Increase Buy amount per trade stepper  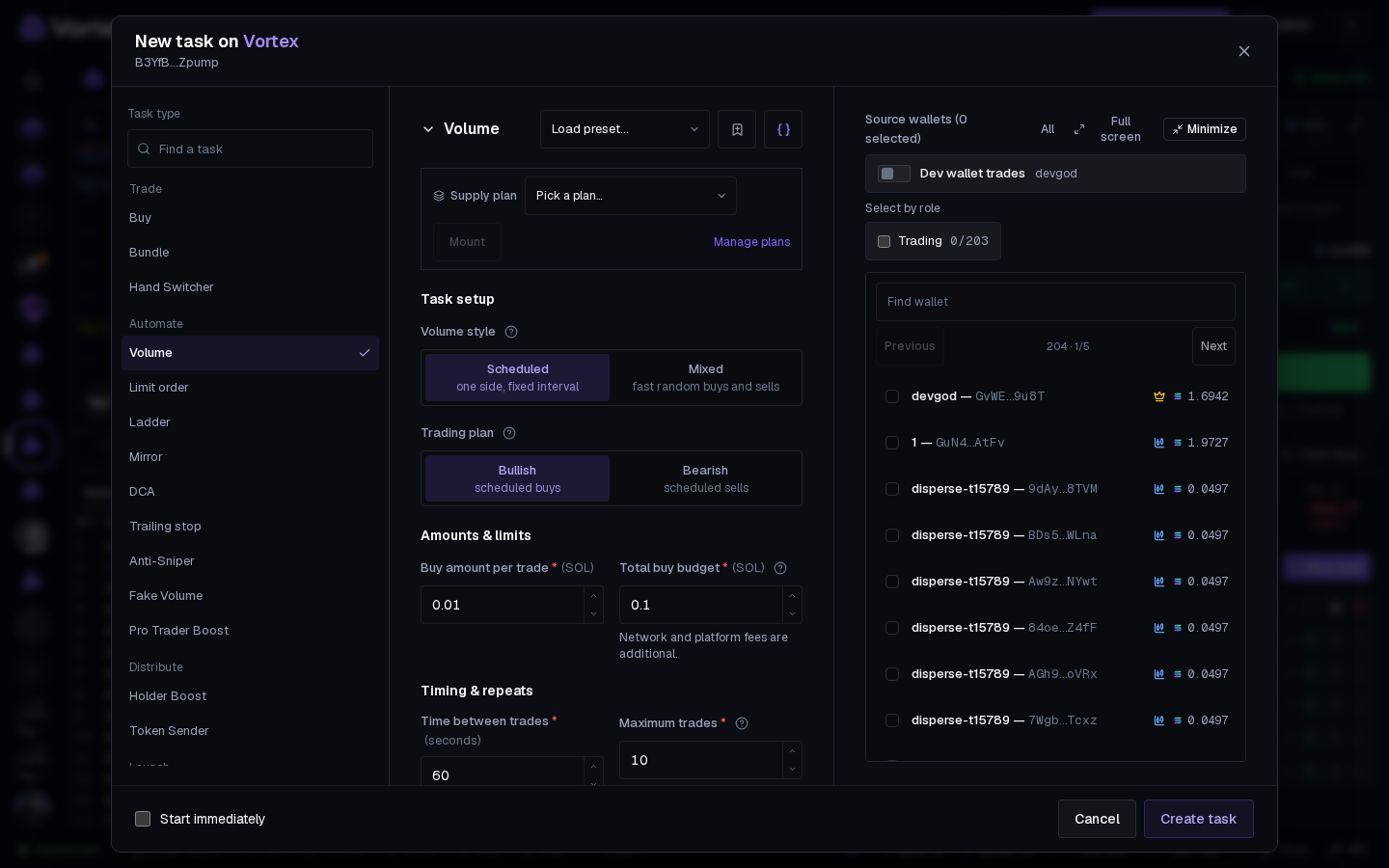point(593,596)
